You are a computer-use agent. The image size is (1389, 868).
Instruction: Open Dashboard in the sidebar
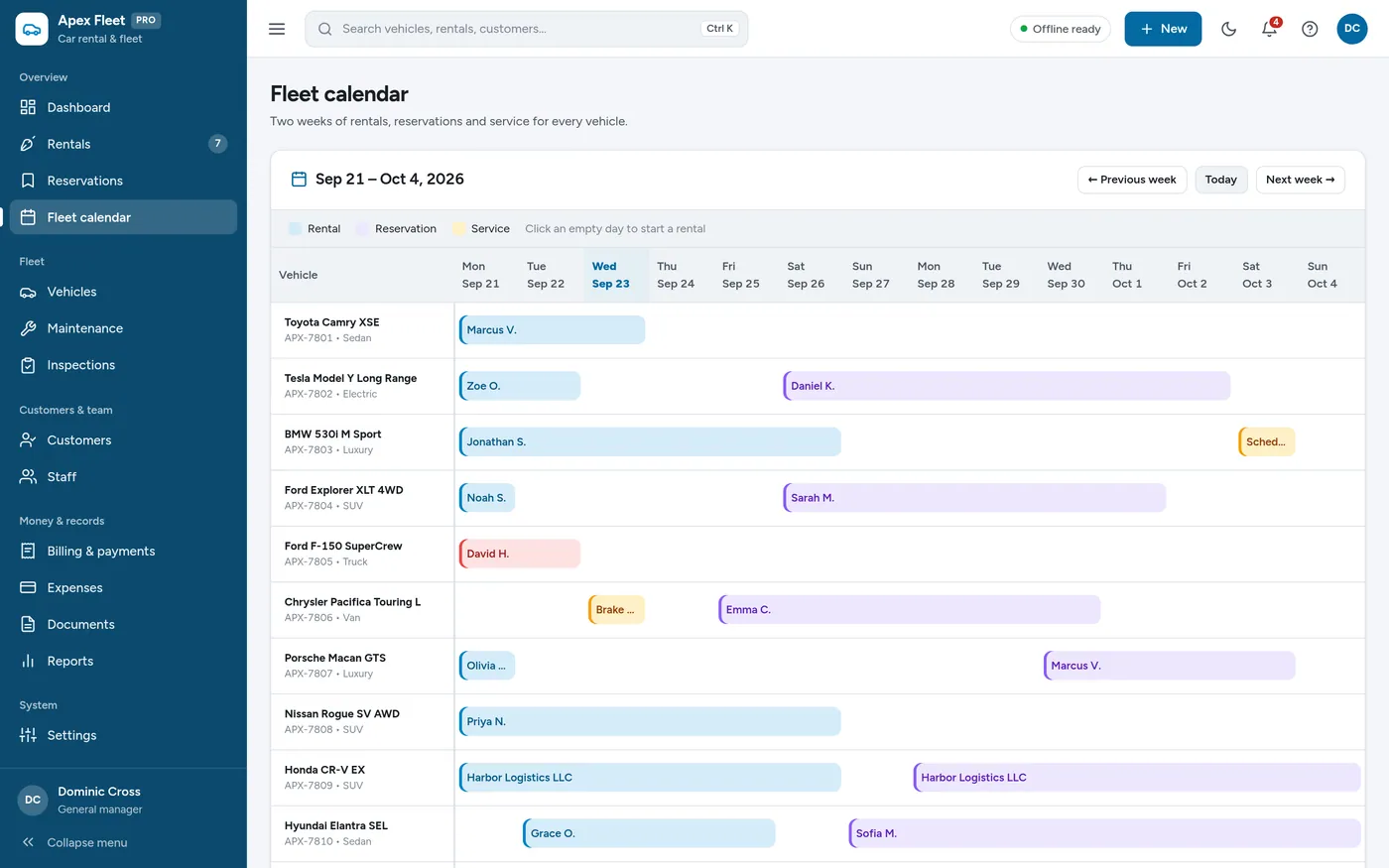pyautogui.click(x=123, y=107)
